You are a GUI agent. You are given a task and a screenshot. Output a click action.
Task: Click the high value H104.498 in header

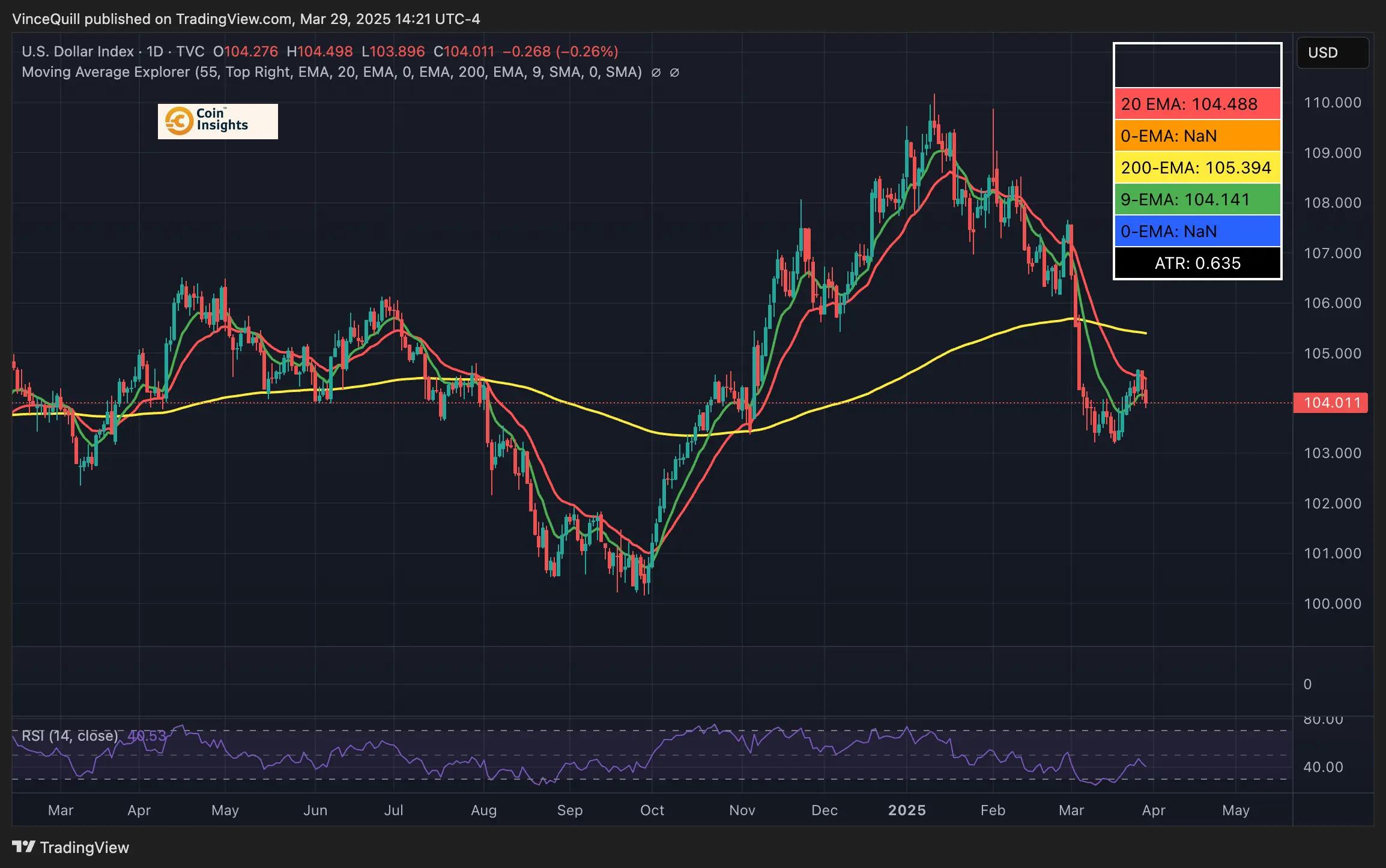319,52
